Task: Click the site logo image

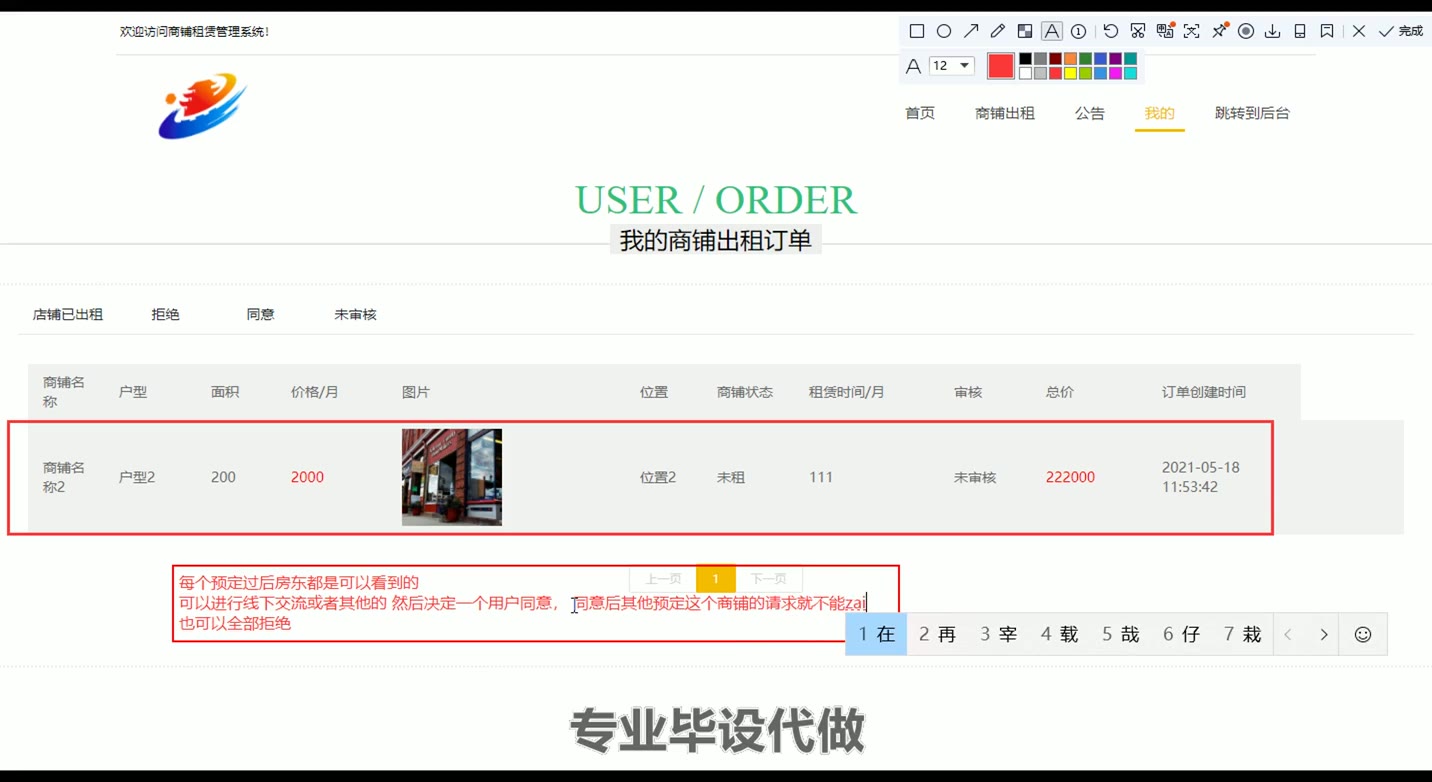Action: coord(203,105)
